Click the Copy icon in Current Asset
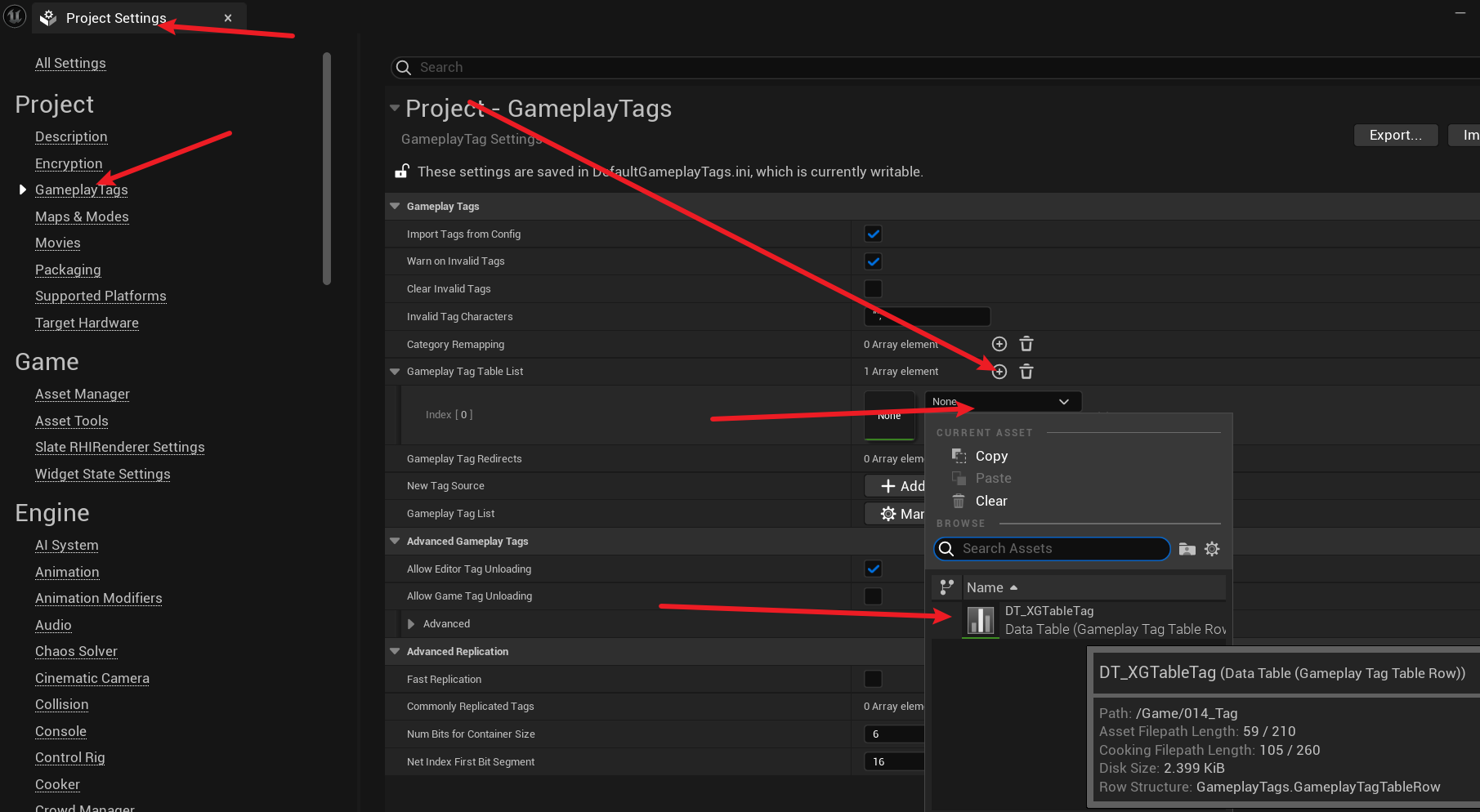1480x812 pixels. click(959, 456)
